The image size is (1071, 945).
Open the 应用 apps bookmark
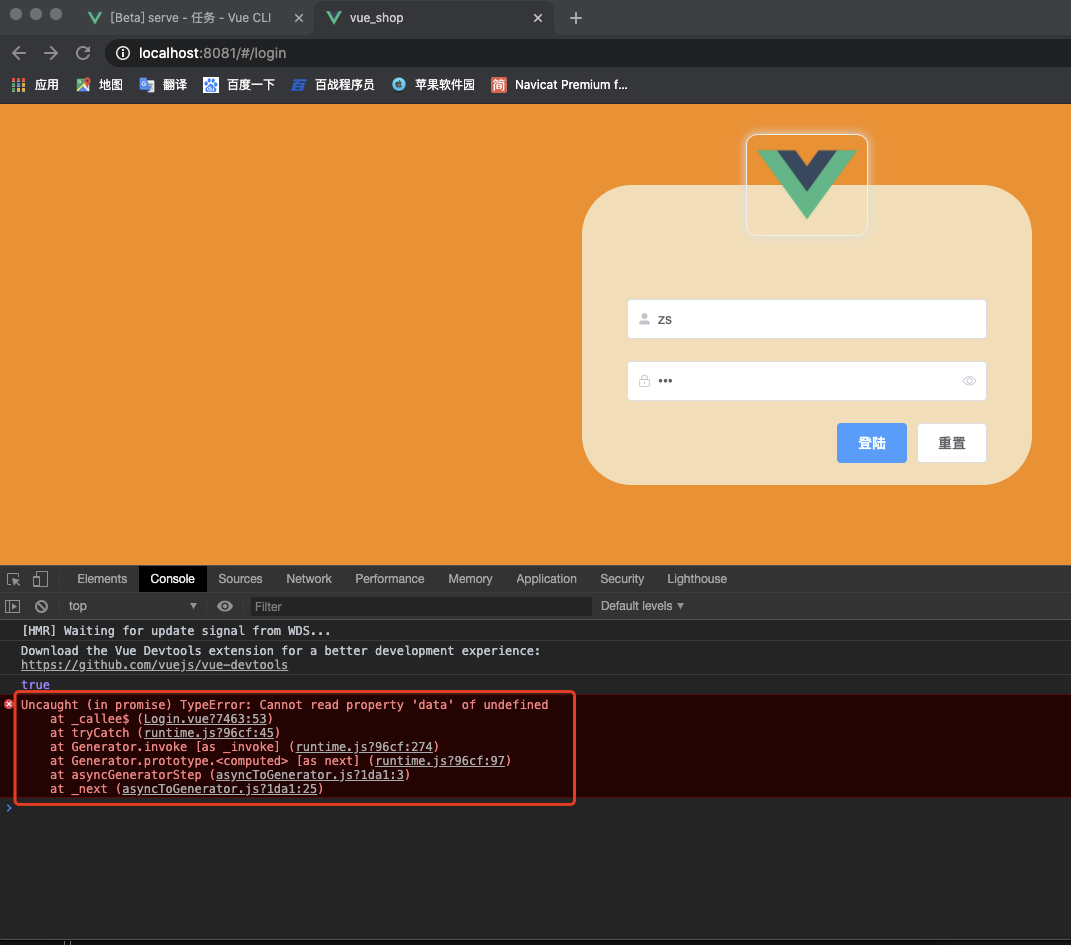tap(36, 85)
